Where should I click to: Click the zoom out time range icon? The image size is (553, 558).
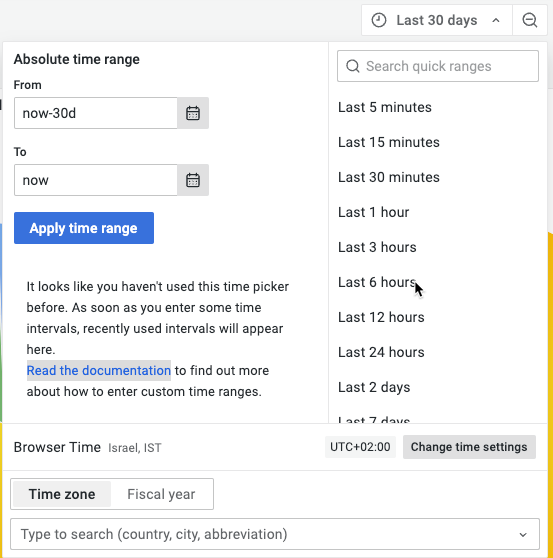(530, 20)
